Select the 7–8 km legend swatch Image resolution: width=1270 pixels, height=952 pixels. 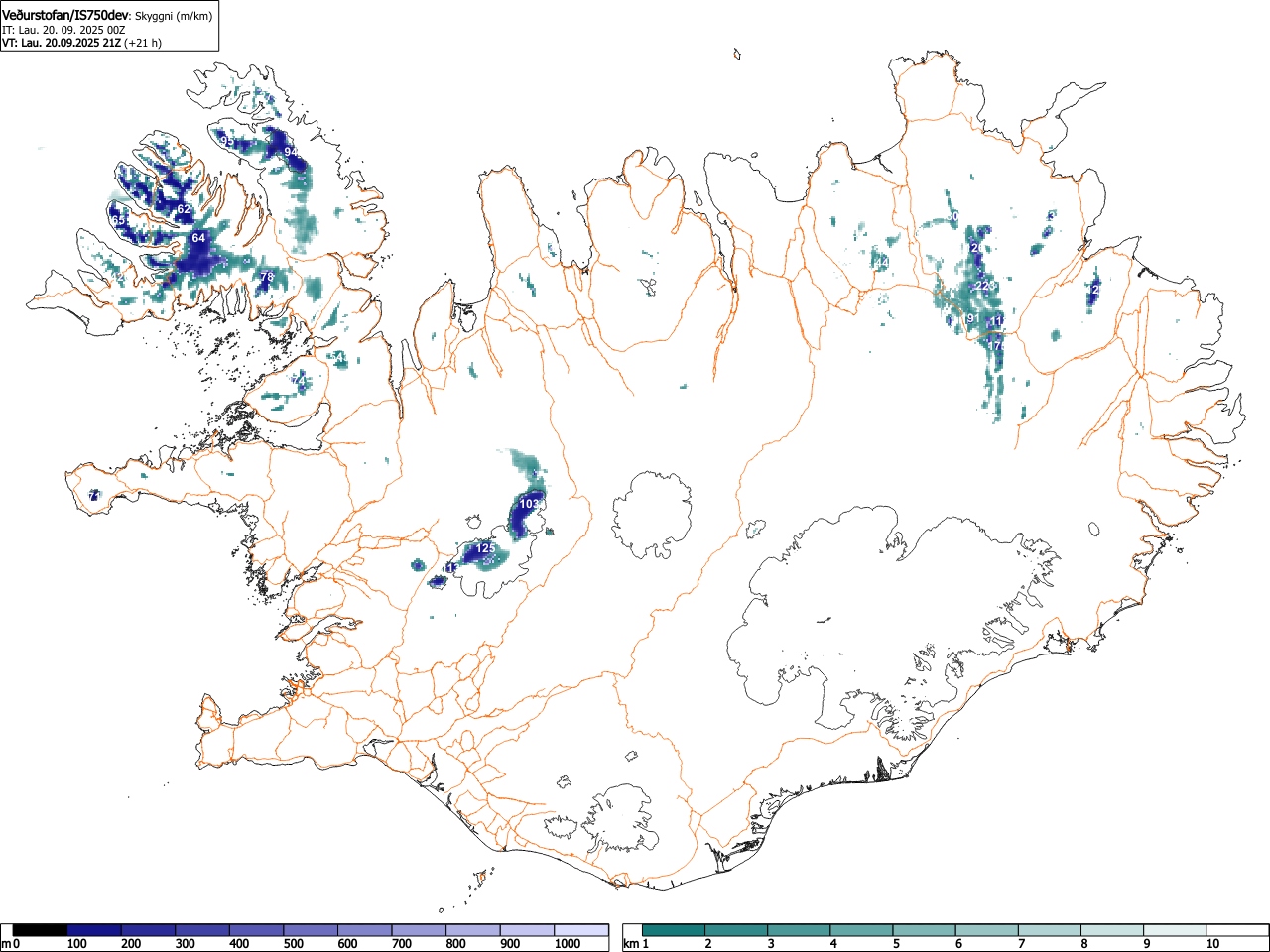click(x=1049, y=930)
